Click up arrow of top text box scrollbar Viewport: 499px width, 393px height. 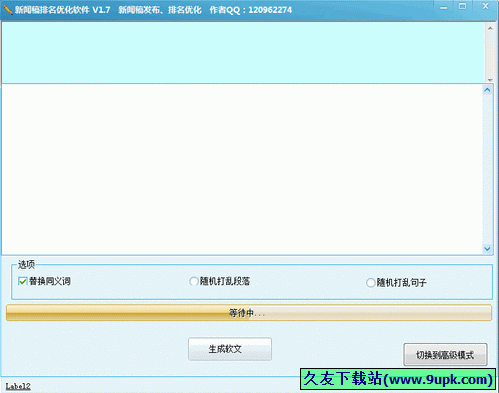coord(490,28)
